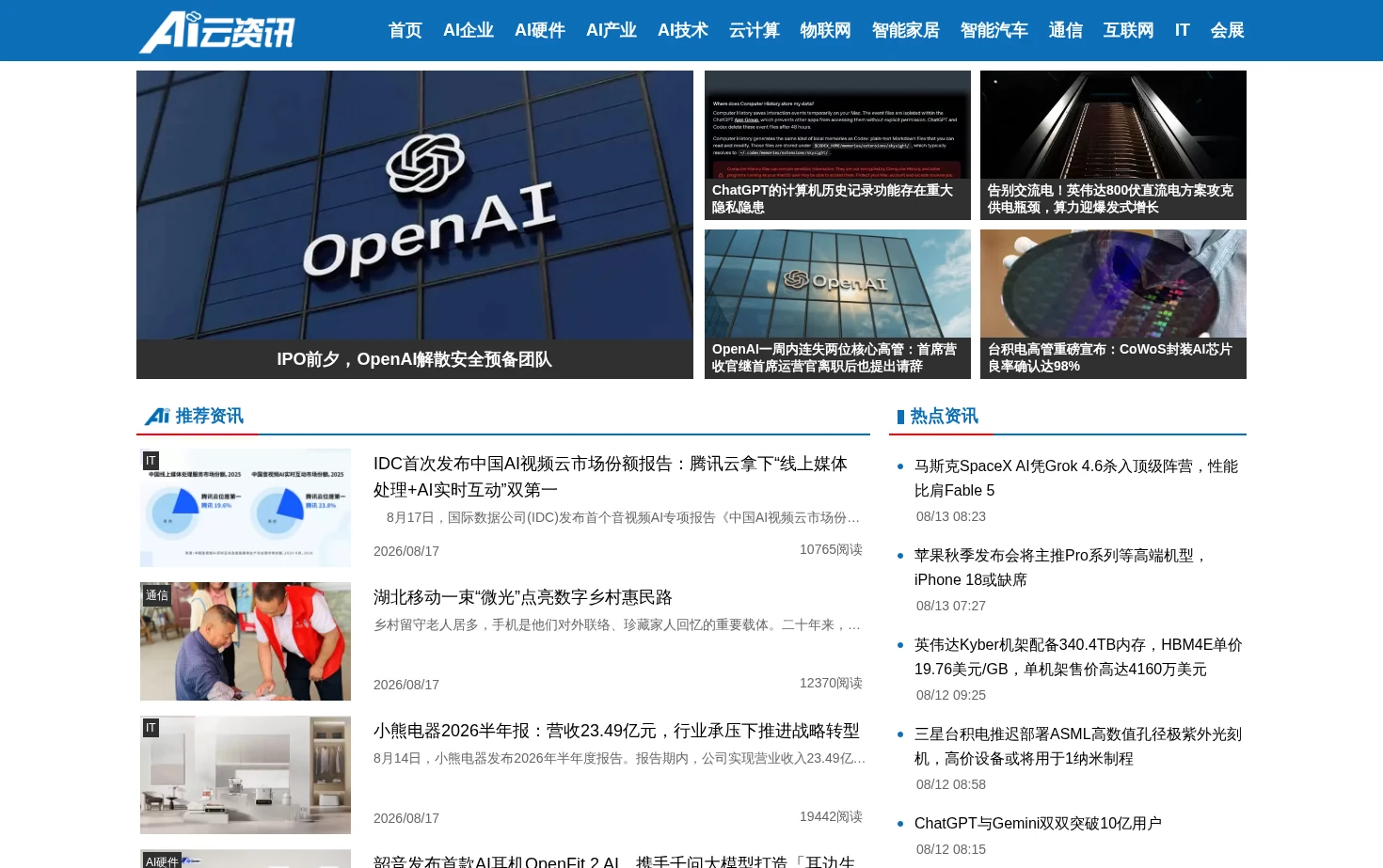The image size is (1383, 868).
Task: Open AI硬件 in the navigation bar
Action: [540, 30]
